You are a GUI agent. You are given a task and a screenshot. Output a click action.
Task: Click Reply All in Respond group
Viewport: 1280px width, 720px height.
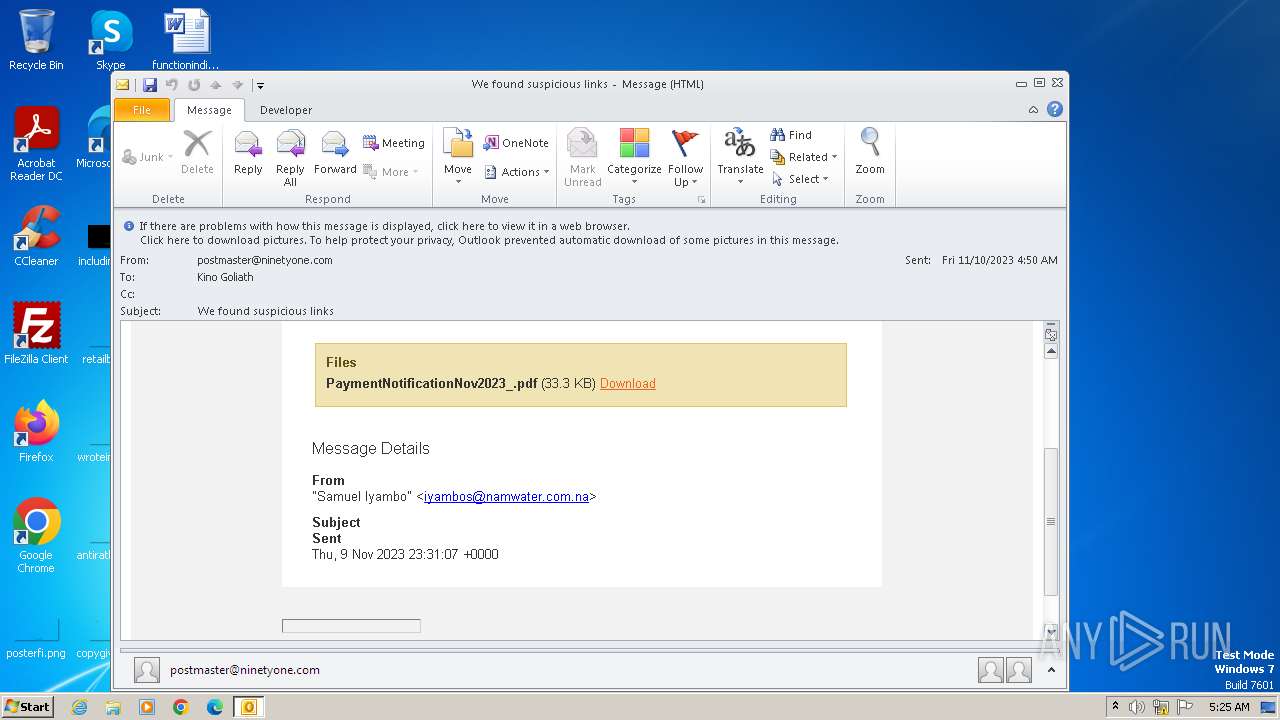click(290, 158)
